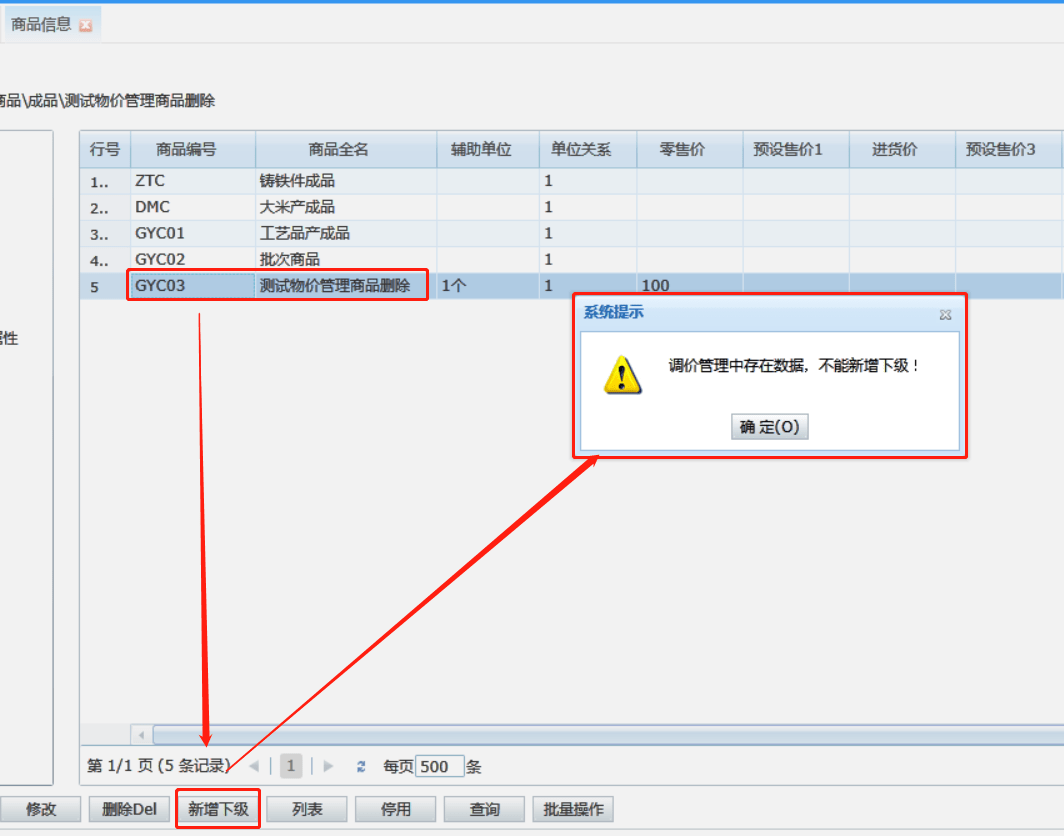
Task: Click the breadcrumb path 测试物价管理商品删除
Action: point(140,101)
